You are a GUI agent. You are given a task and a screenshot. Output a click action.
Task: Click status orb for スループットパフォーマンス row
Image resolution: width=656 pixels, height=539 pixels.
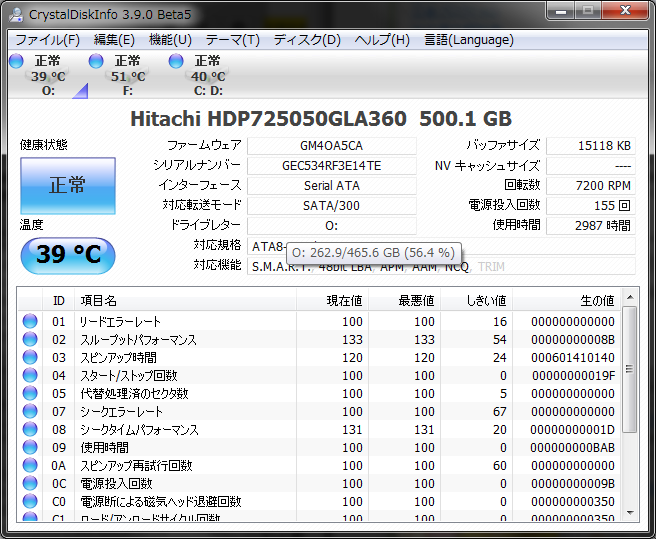(30, 339)
